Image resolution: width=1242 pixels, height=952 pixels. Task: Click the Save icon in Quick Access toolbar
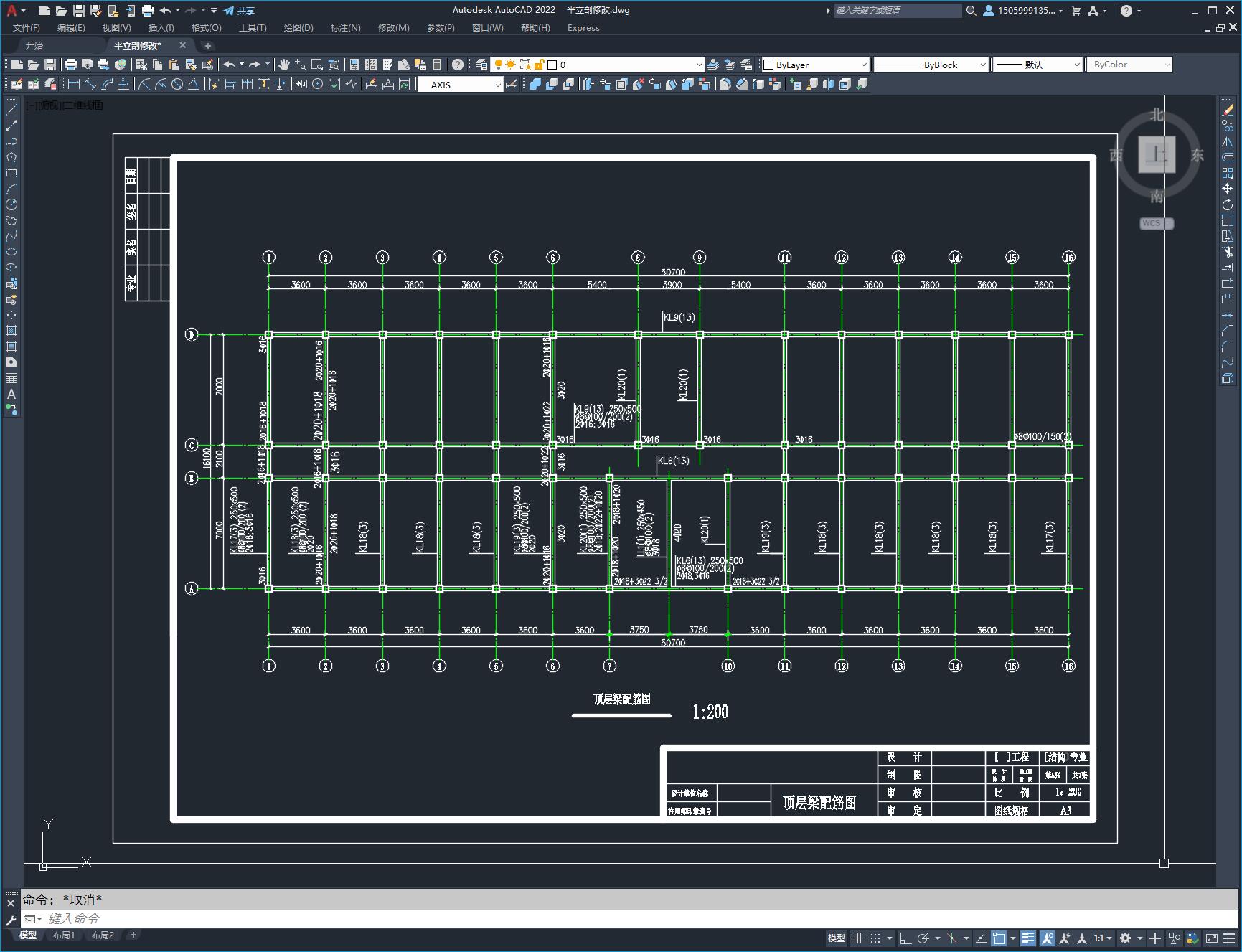(79, 11)
